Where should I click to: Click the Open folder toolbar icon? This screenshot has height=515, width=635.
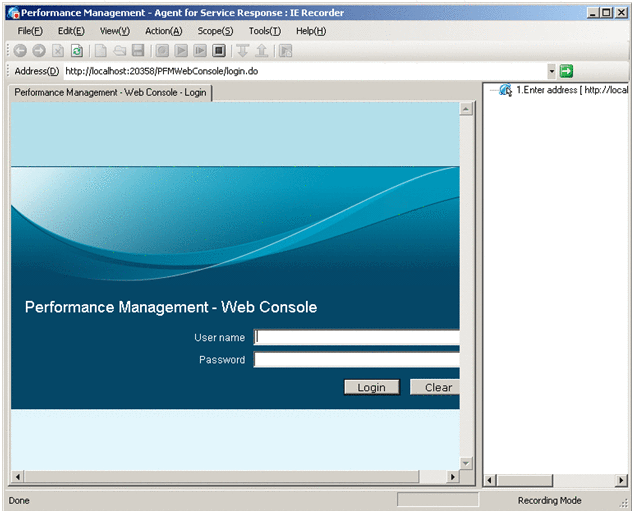tap(120, 51)
